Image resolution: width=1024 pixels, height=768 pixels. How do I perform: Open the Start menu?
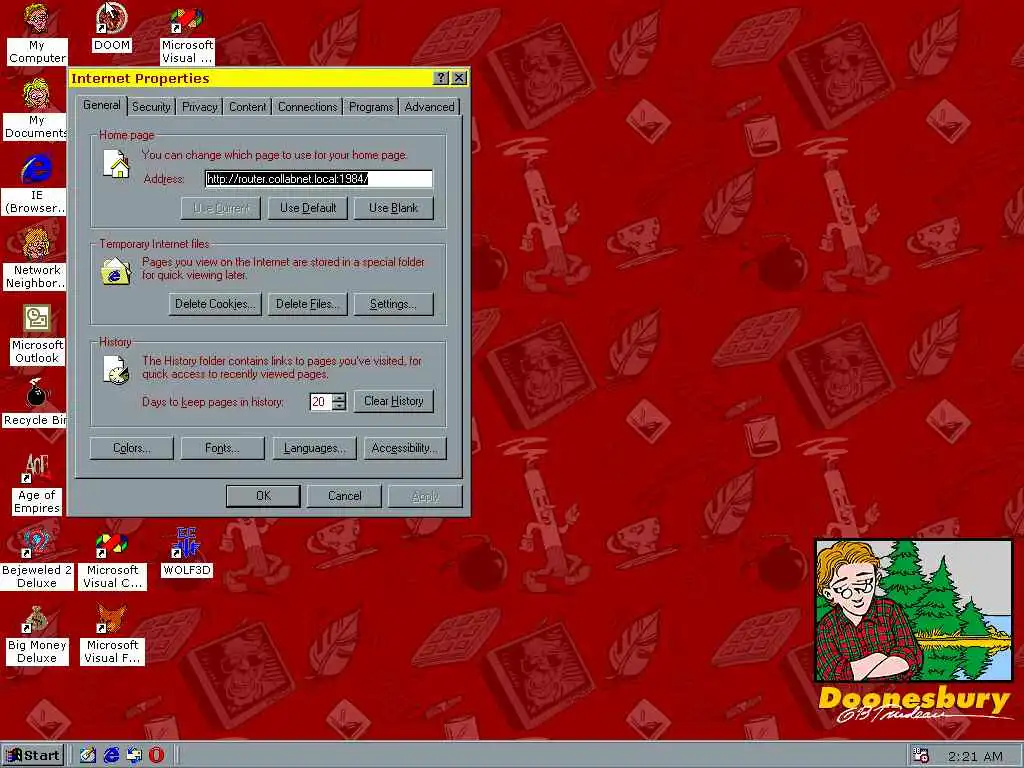pyautogui.click(x=33, y=756)
